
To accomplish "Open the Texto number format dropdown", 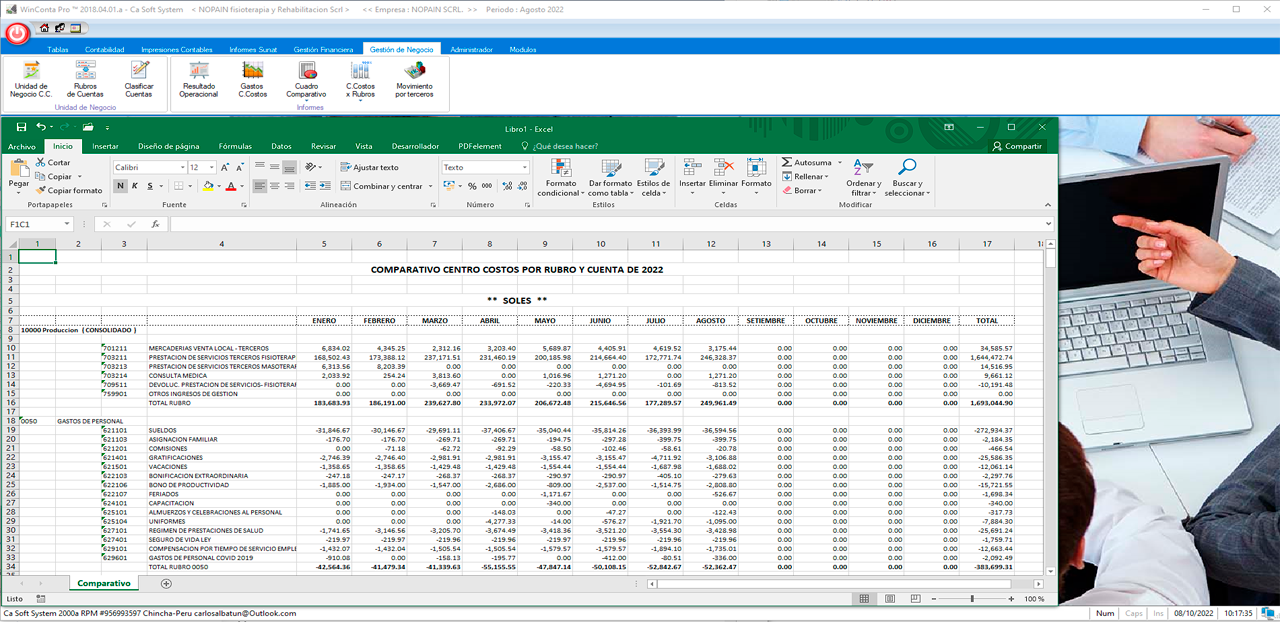I will coord(524,167).
